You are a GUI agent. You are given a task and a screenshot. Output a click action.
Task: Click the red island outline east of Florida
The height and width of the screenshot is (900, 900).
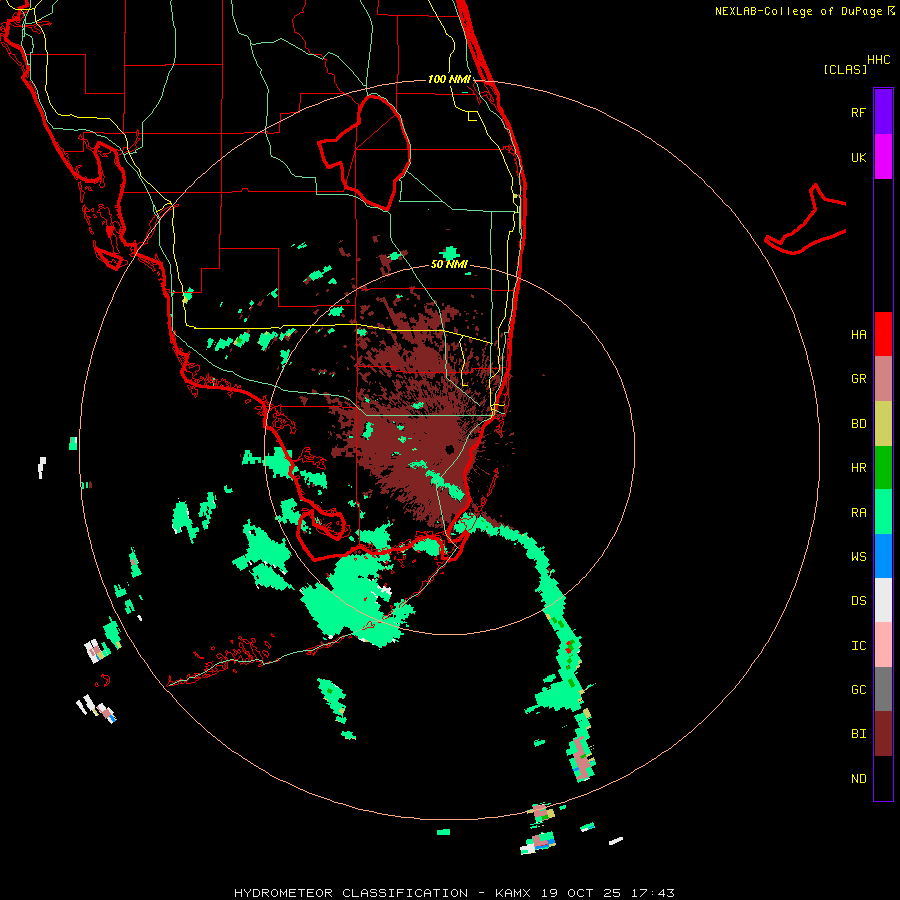806,220
